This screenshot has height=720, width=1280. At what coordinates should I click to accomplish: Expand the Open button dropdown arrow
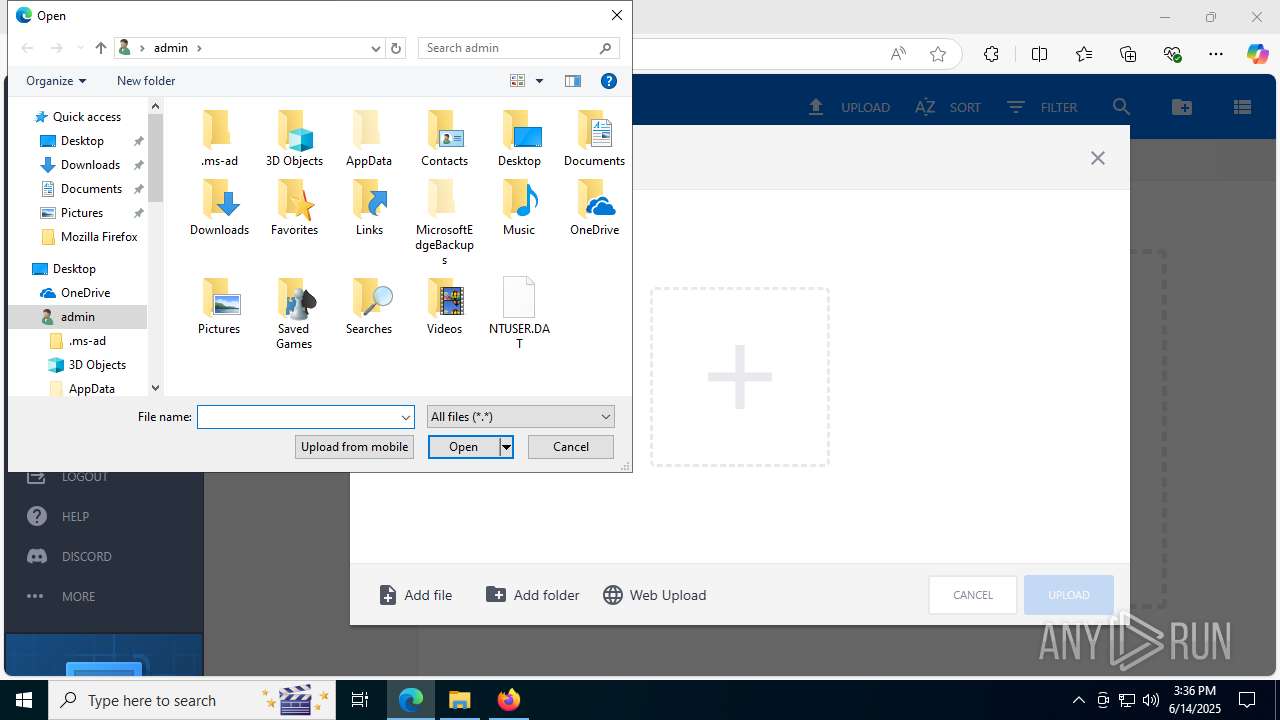coord(507,447)
